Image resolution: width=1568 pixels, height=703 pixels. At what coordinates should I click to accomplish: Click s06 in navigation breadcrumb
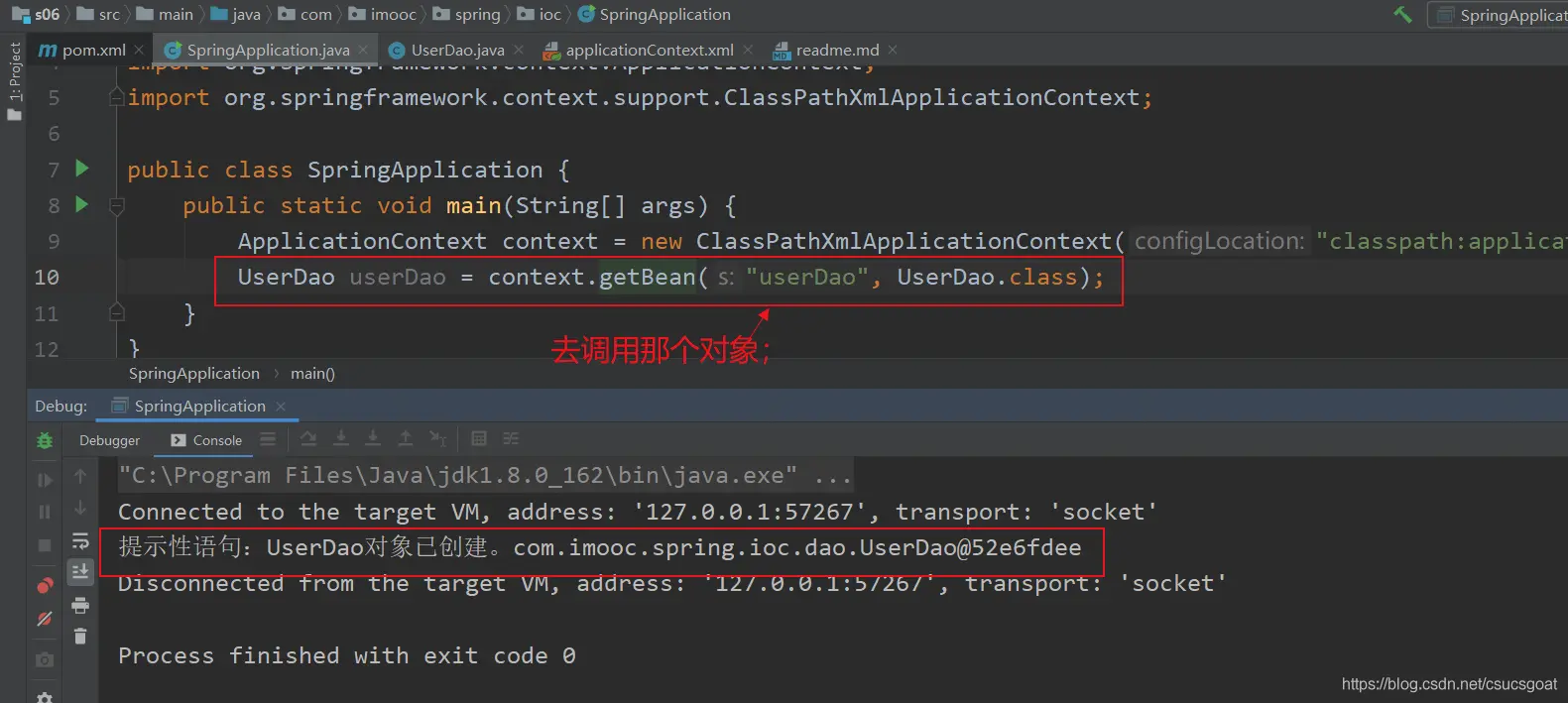[36, 14]
